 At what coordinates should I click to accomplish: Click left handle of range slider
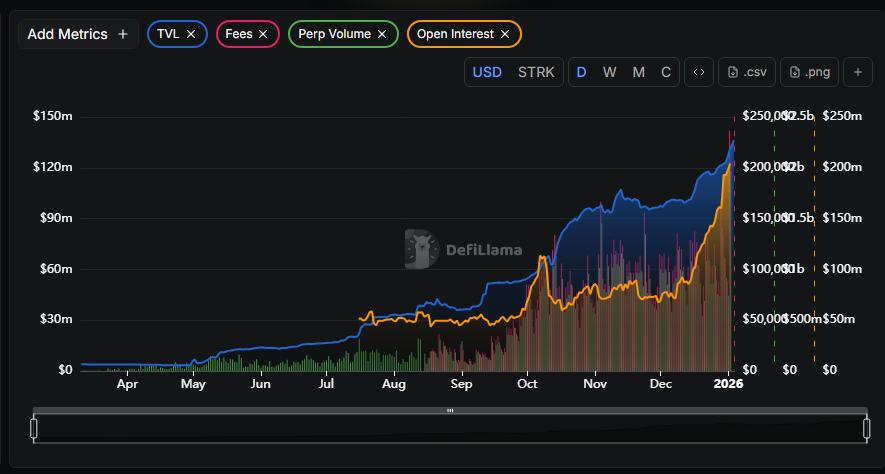click(x=34, y=429)
